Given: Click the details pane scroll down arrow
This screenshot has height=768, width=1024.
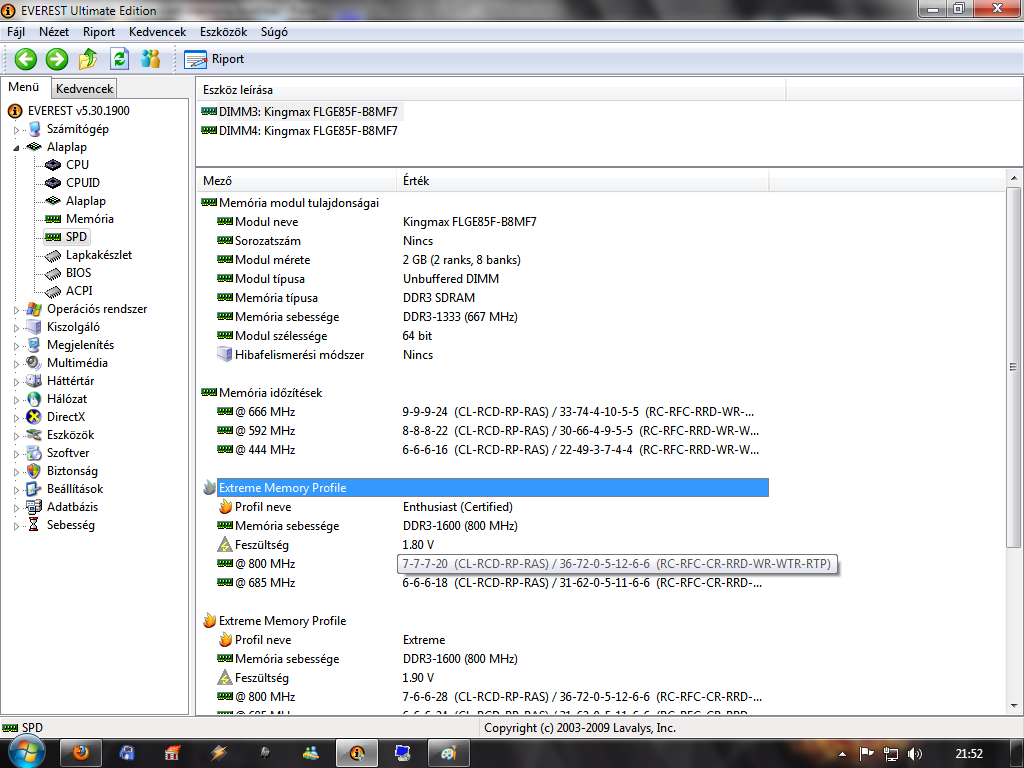Looking at the screenshot, I should [x=1014, y=706].
